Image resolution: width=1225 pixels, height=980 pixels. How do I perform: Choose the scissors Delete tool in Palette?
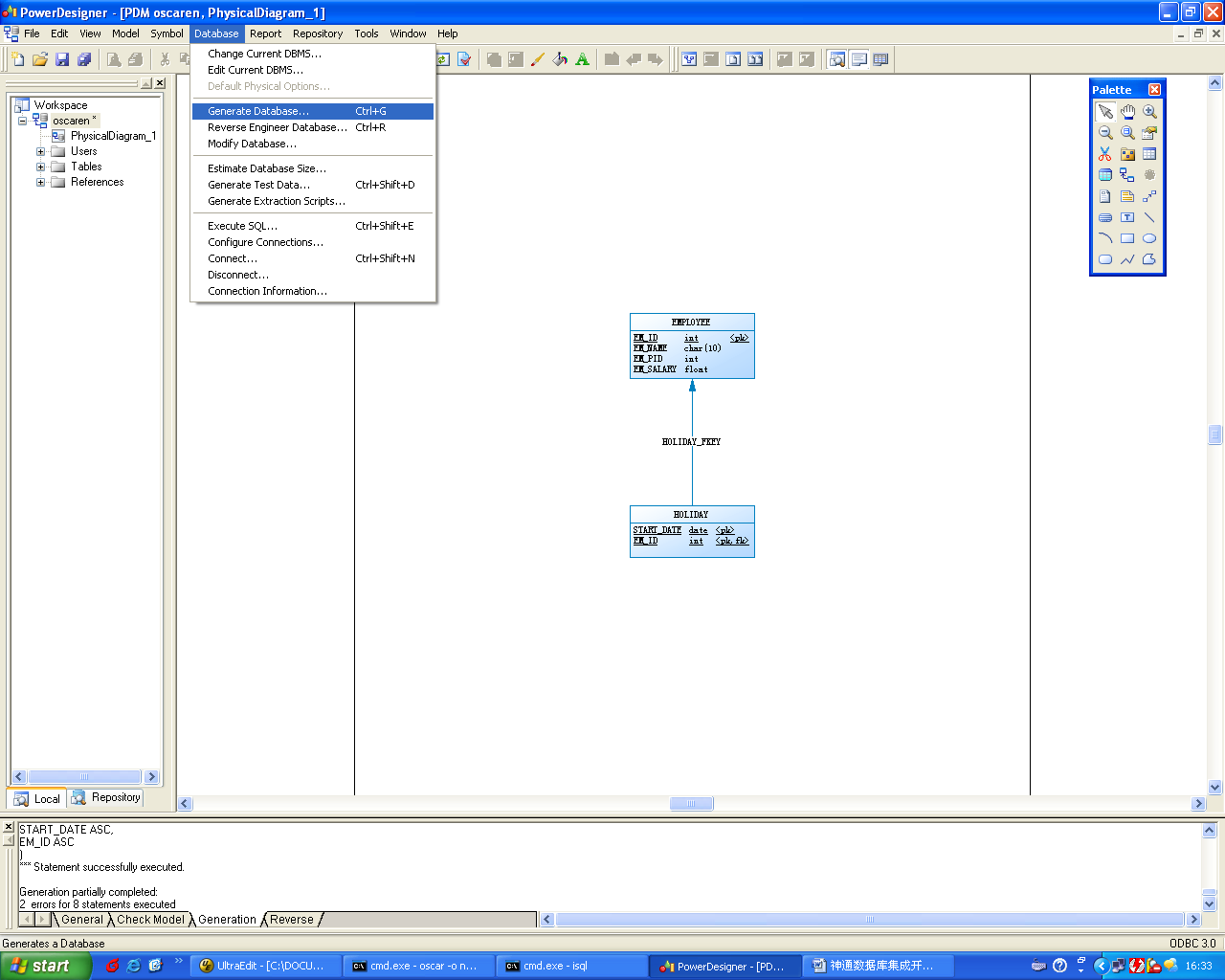tap(1105, 154)
